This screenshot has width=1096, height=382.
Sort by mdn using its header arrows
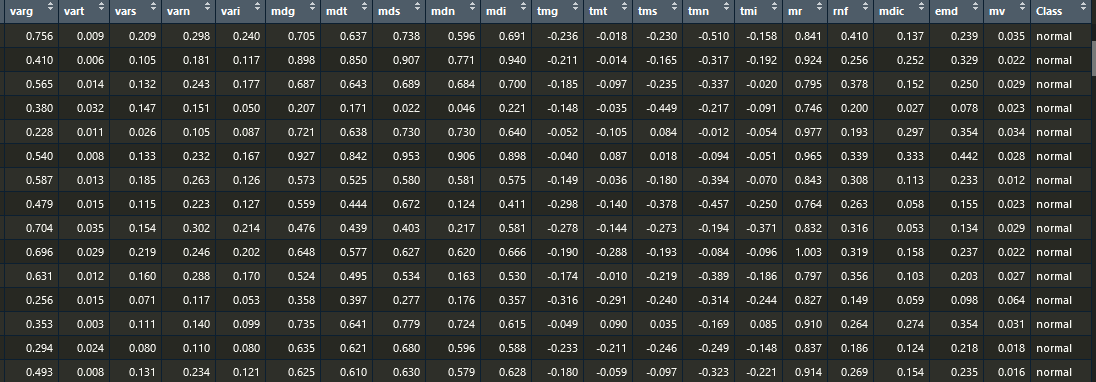pos(473,6)
